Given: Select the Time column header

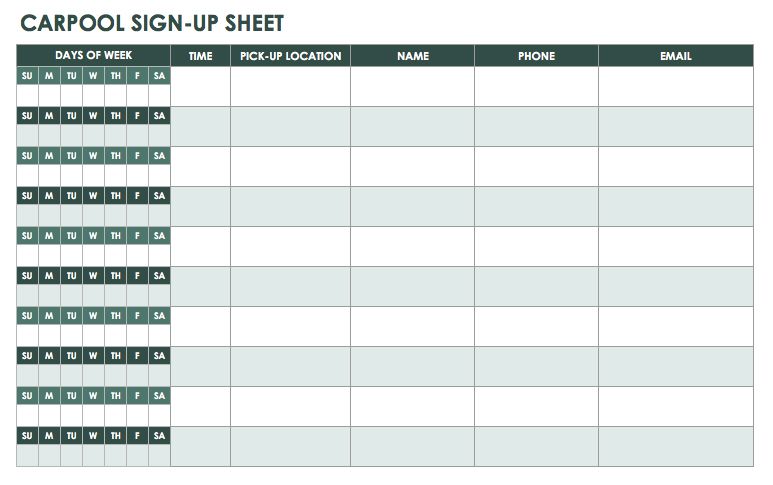Looking at the screenshot, I should 200,56.
